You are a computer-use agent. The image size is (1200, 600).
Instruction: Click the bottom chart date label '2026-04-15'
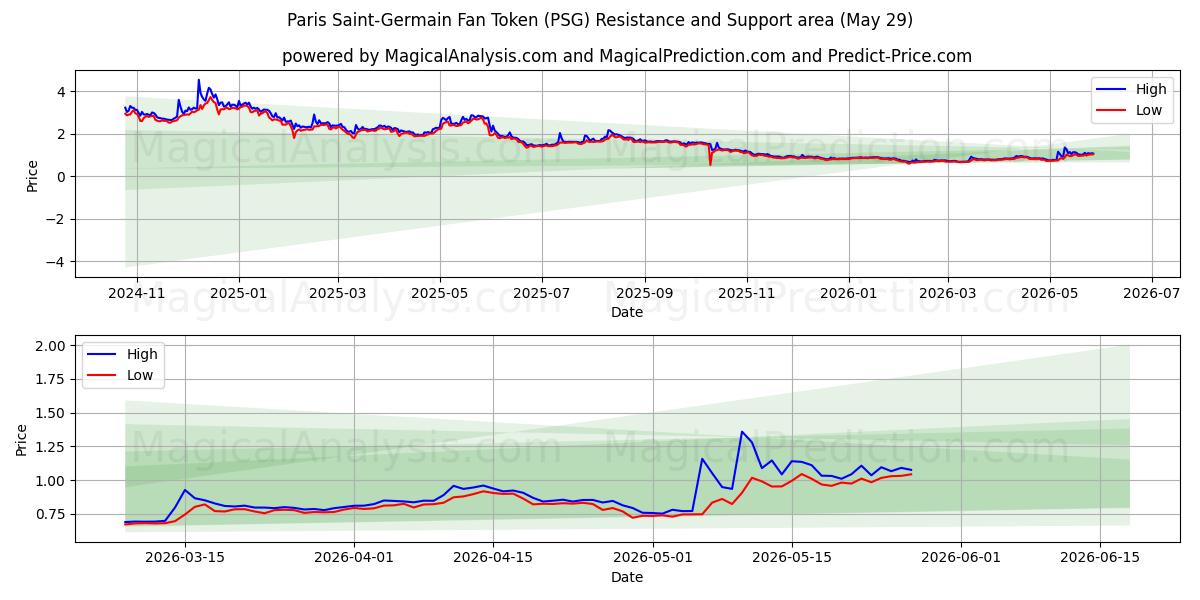coord(493,560)
